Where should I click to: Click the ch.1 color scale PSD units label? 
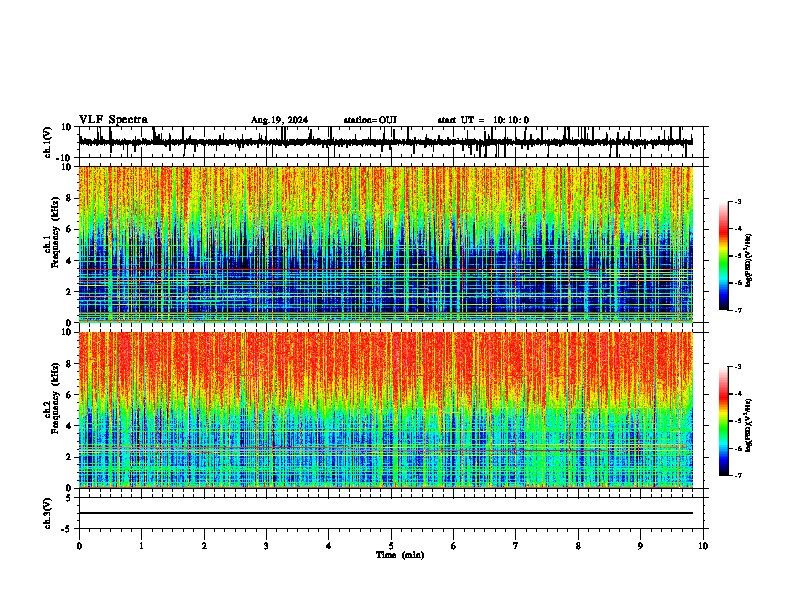tap(749, 260)
